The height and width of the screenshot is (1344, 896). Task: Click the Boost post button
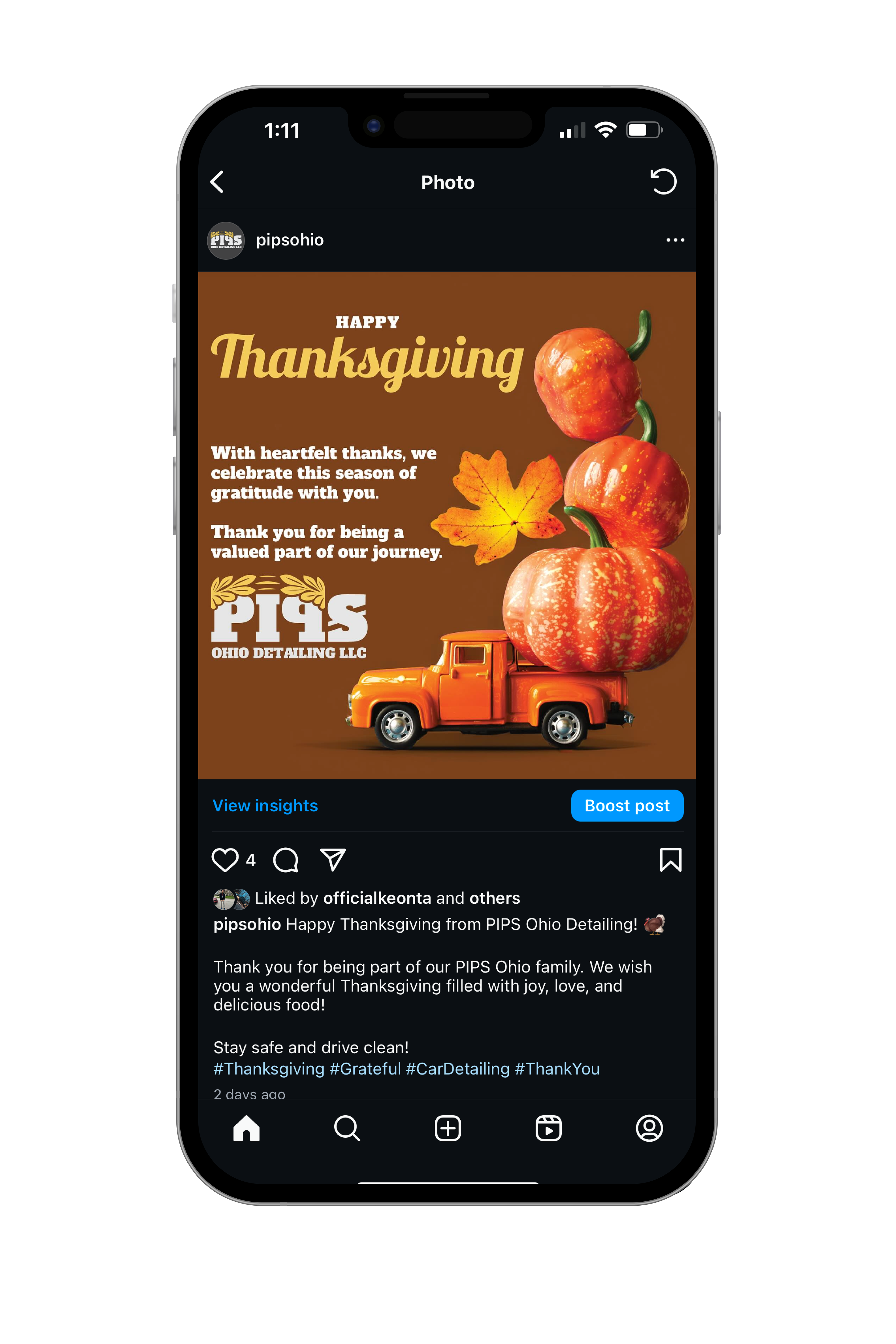[627, 806]
